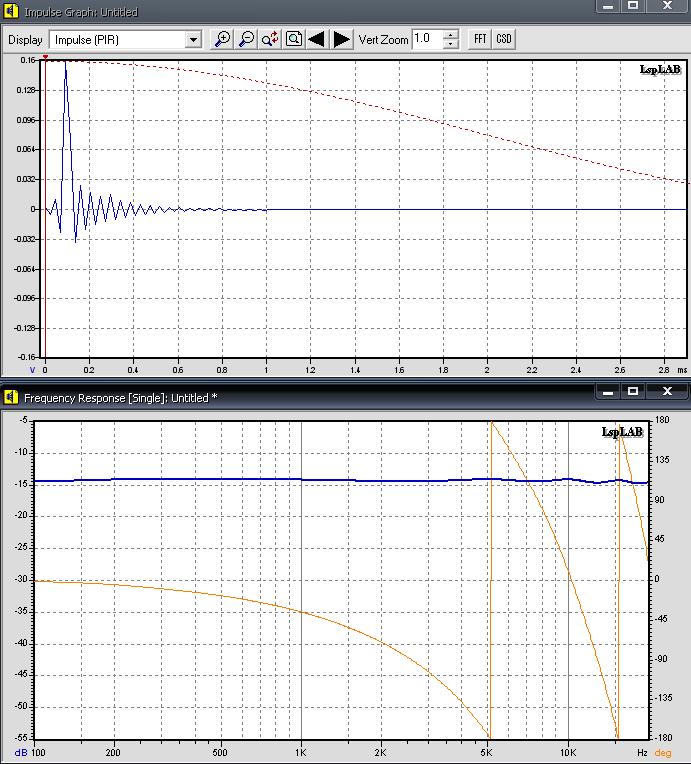Click the 10K label on frequency axis
691x764 pixels.
coord(567,752)
